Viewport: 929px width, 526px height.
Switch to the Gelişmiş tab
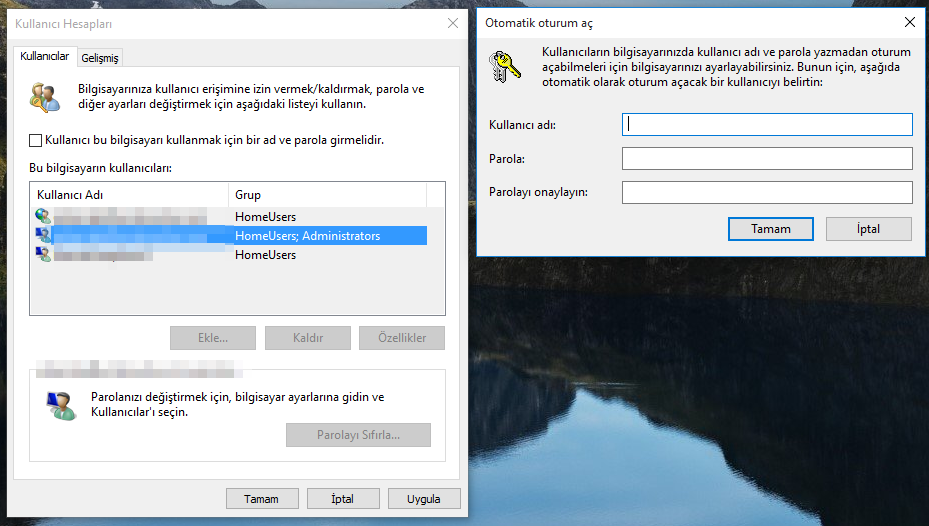click(x=100, y=58)
